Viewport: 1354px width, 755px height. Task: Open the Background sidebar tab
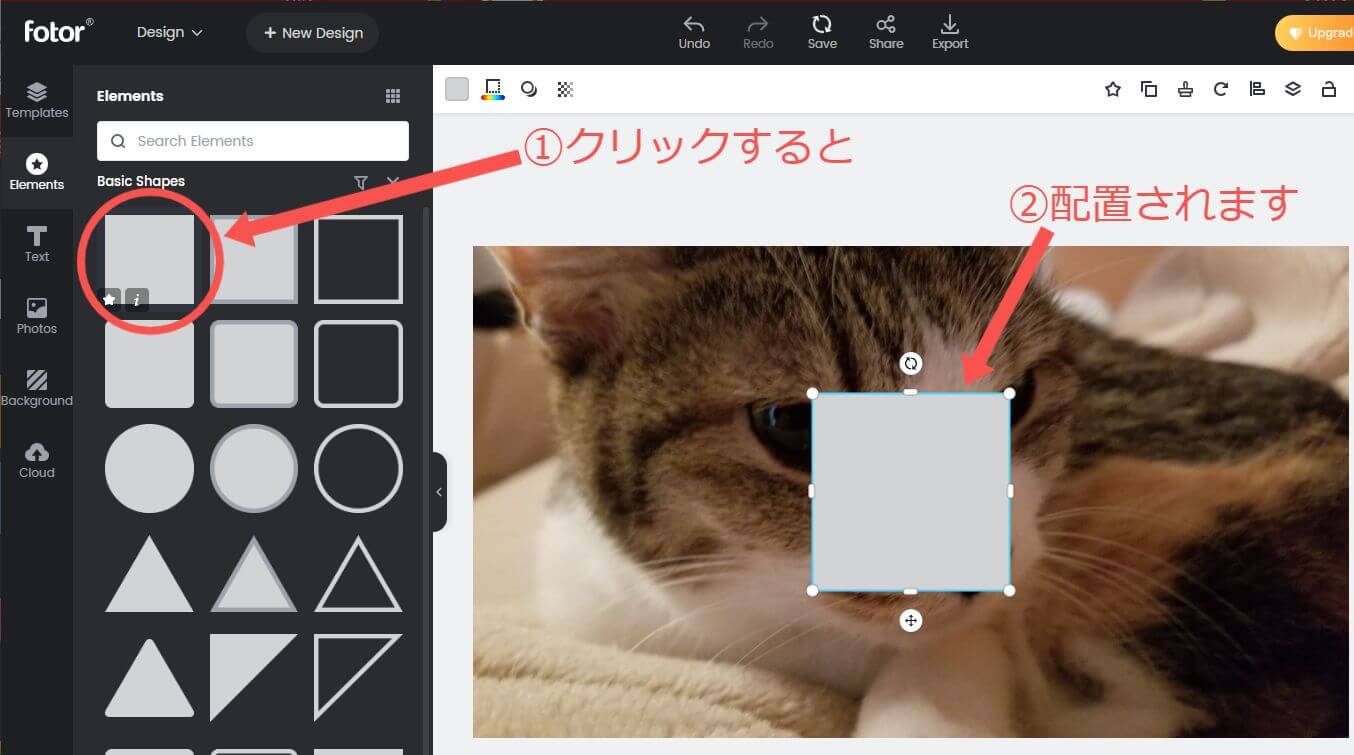pos(37,388)
